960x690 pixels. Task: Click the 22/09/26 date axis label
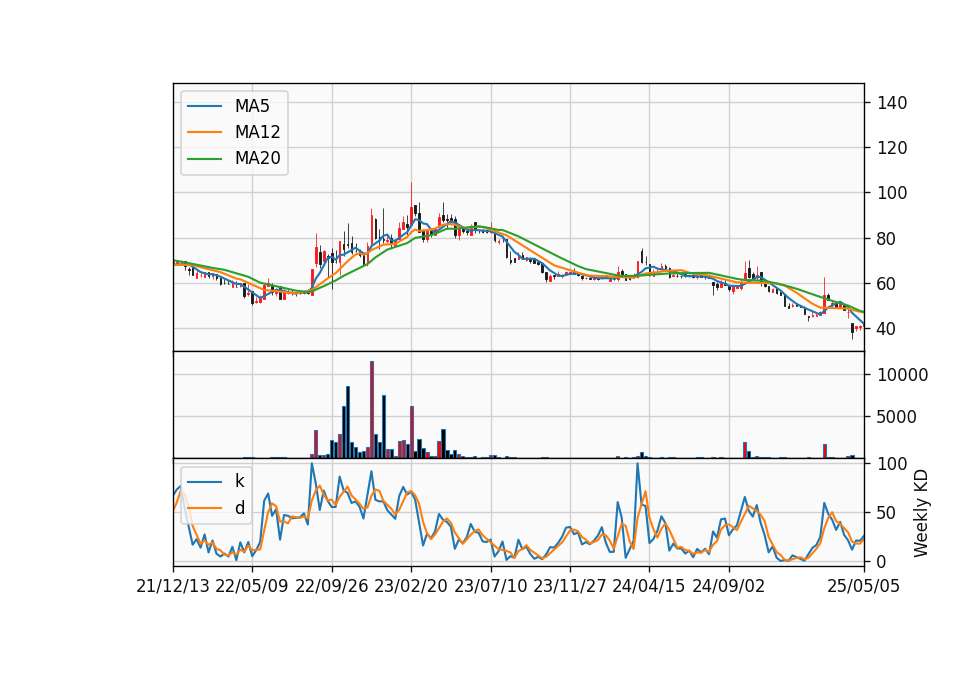pos(331,586)
